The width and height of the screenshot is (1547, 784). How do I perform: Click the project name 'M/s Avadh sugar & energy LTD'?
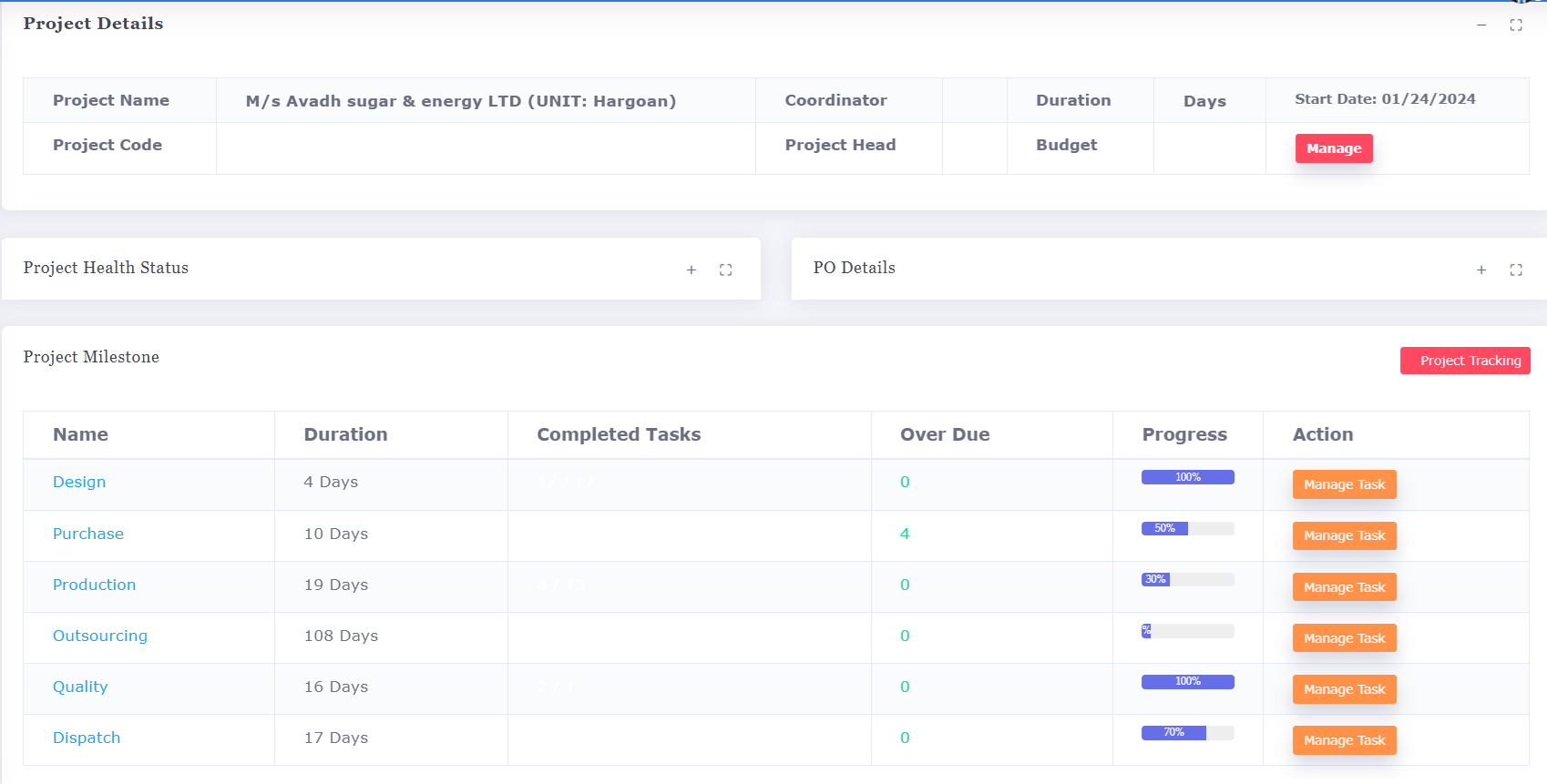[x=461, y=101]
